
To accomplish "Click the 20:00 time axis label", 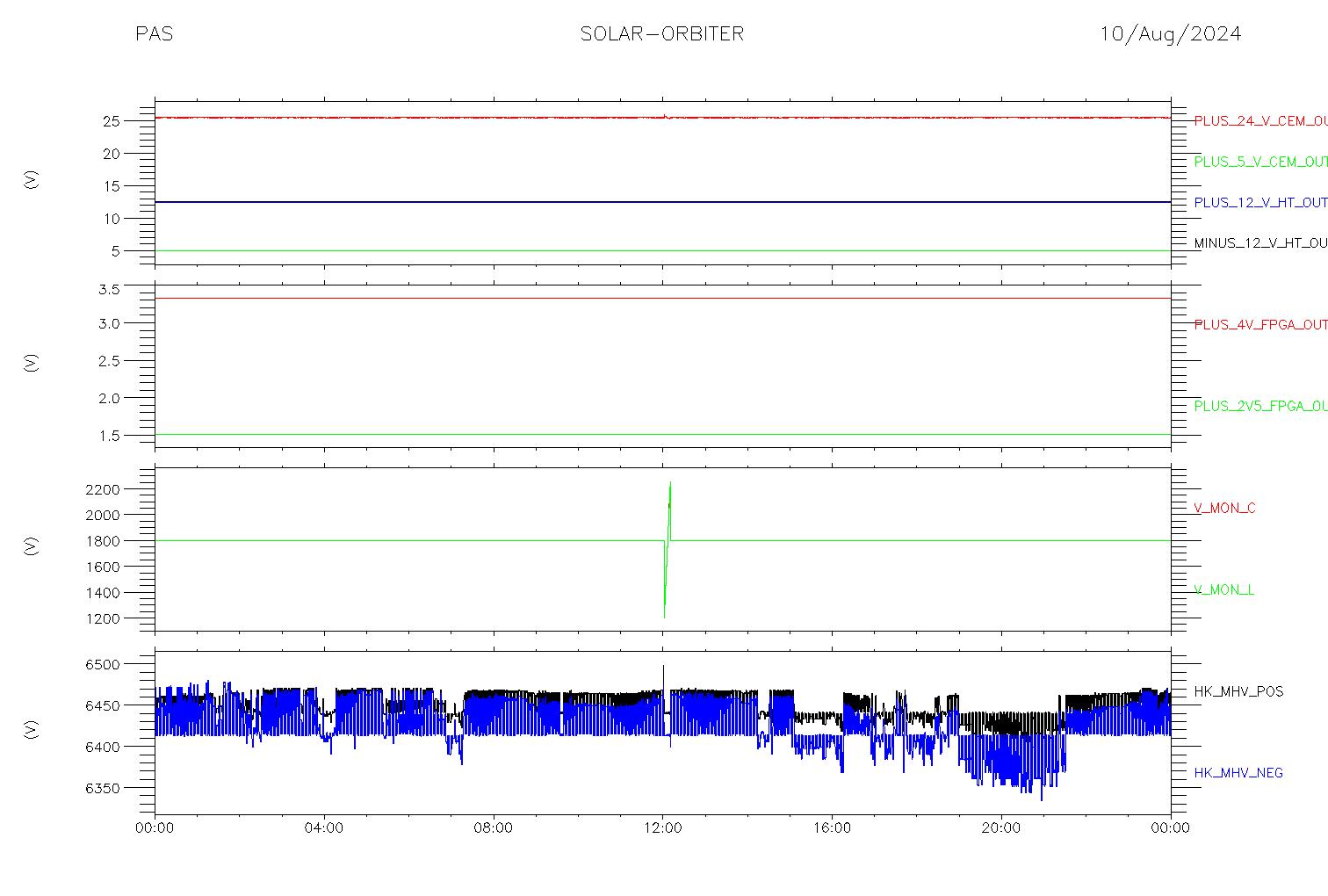I will (x=1001, y=828).
